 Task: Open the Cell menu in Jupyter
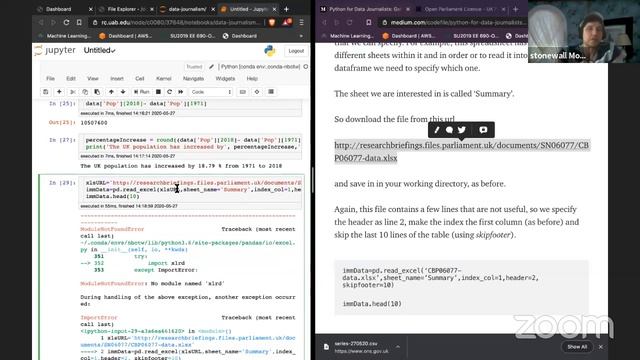[140, 78]
